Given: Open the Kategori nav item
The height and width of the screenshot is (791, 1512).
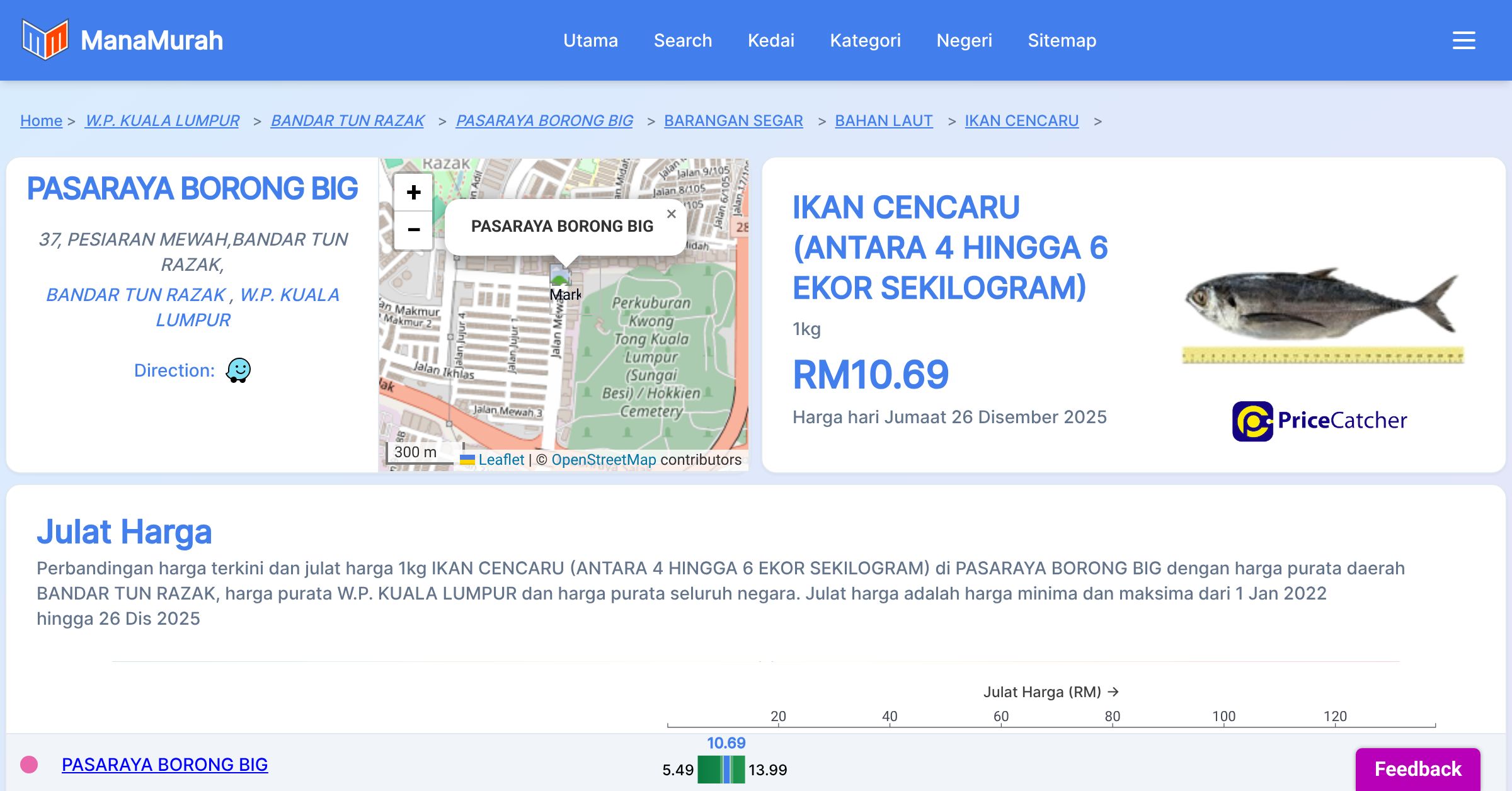Looking at the screenshot, I should [x=865, y=40].
